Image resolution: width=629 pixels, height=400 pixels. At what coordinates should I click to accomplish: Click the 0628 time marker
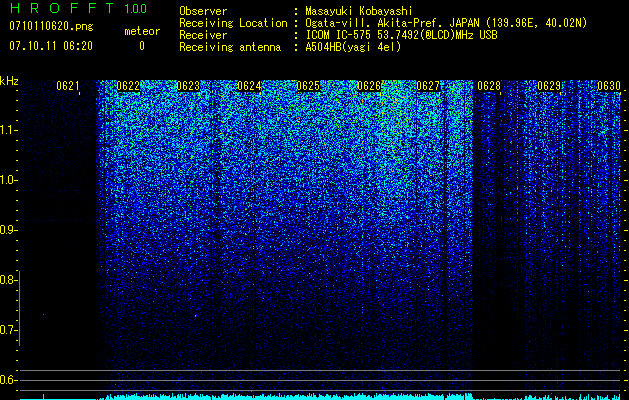(489, 86)
